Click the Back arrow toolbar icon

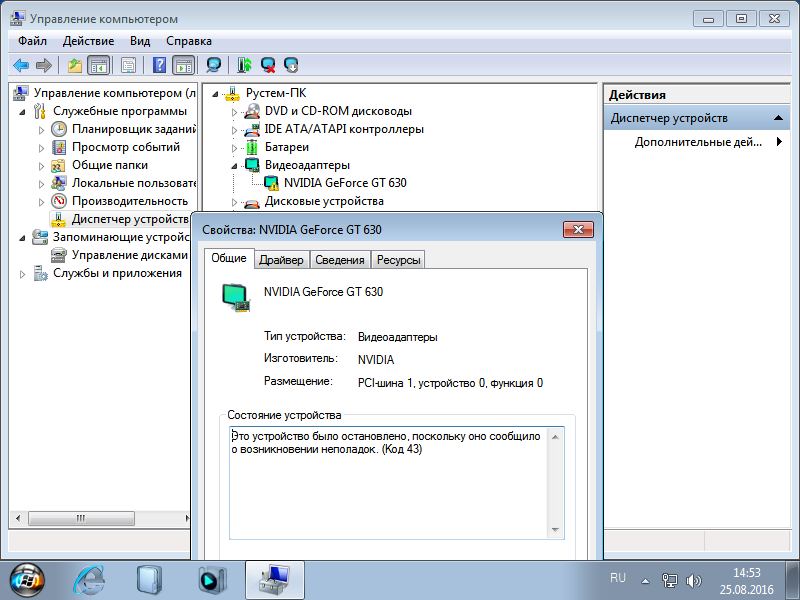click(21, 65)
